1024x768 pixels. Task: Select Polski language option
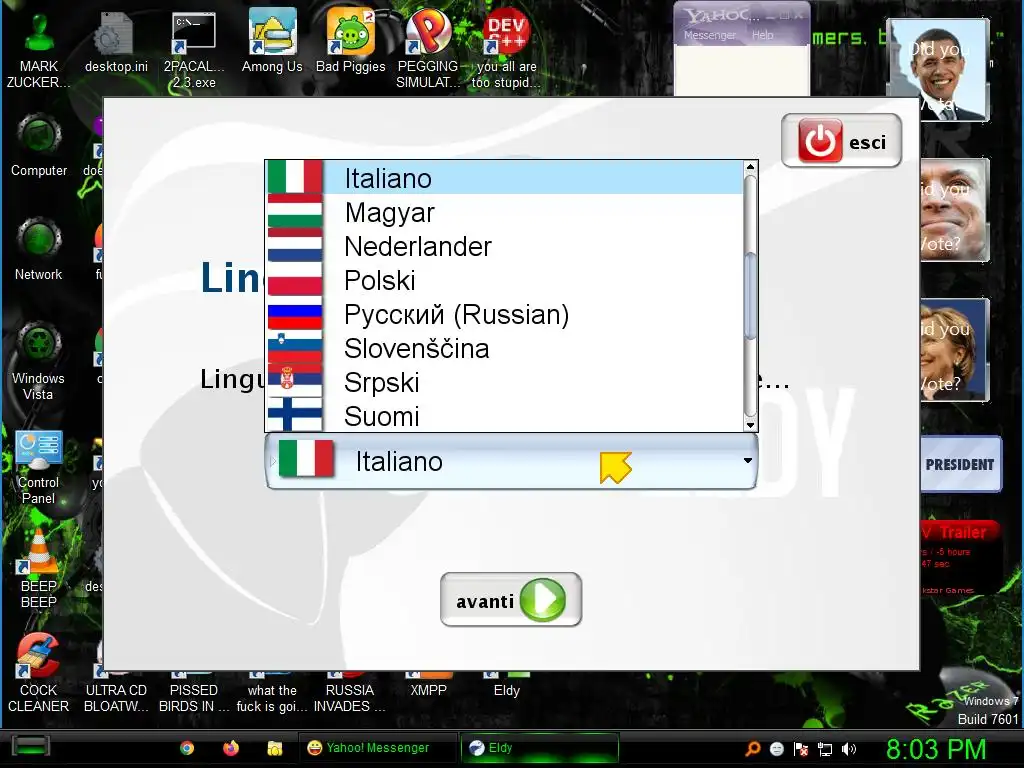pos(504,280)
